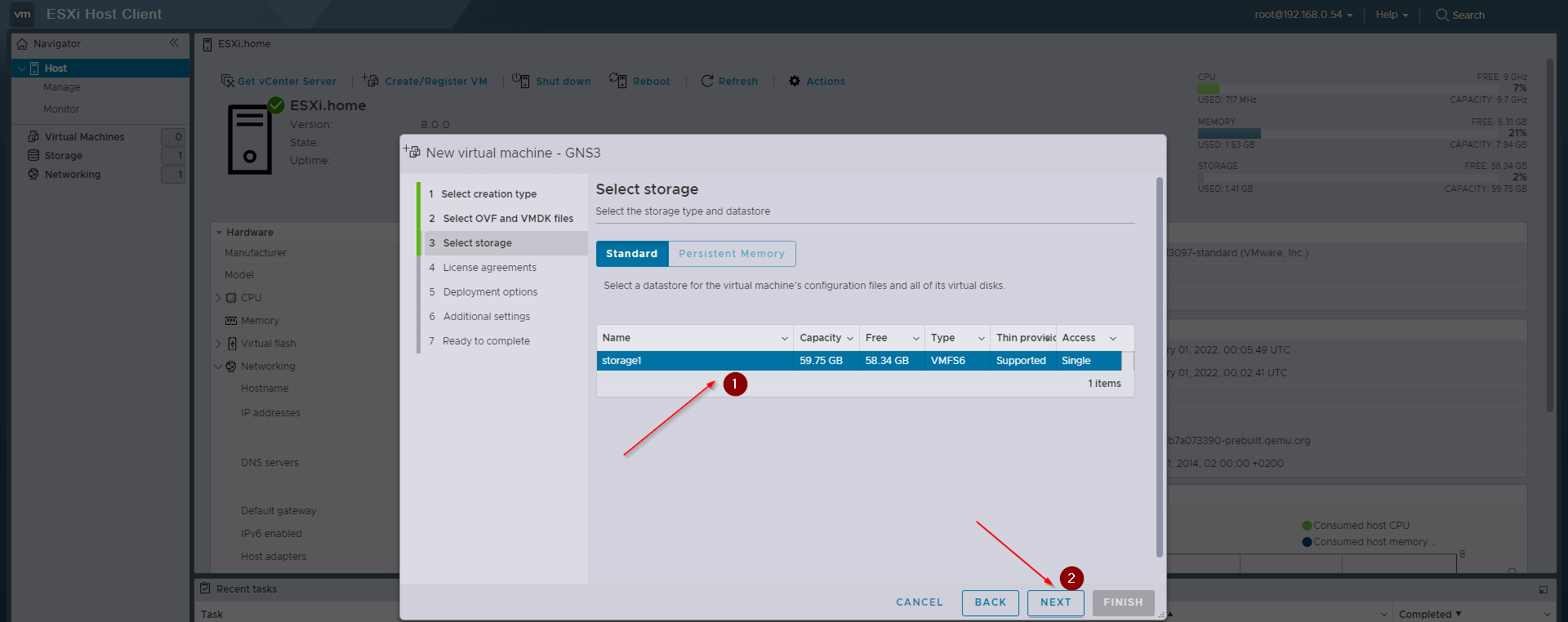Switch to Persistent Memory storage type
Screen dimensions: 1568x622
tap(731, 254)
